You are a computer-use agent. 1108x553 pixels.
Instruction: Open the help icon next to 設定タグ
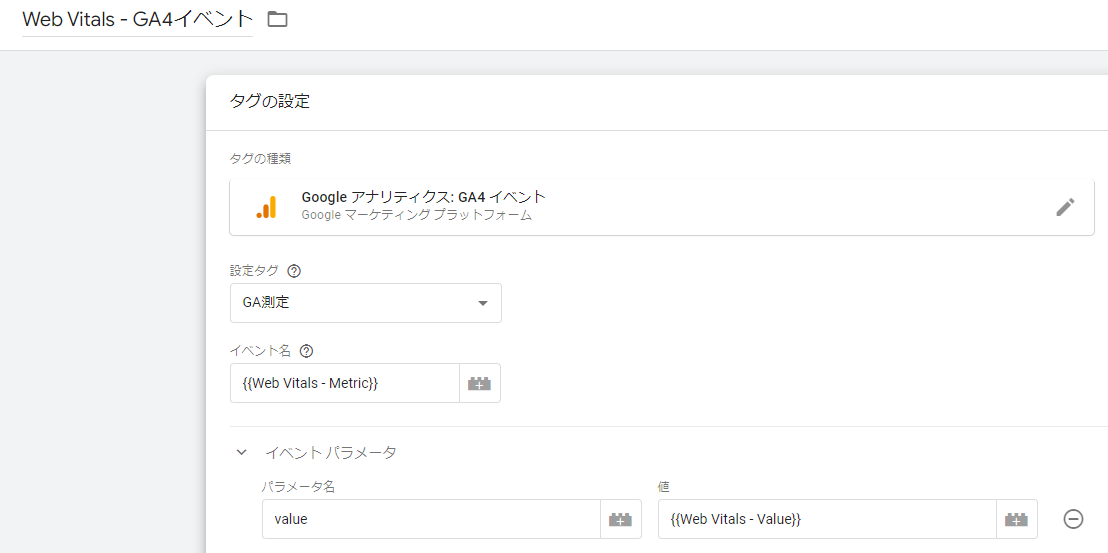(294, 271)
